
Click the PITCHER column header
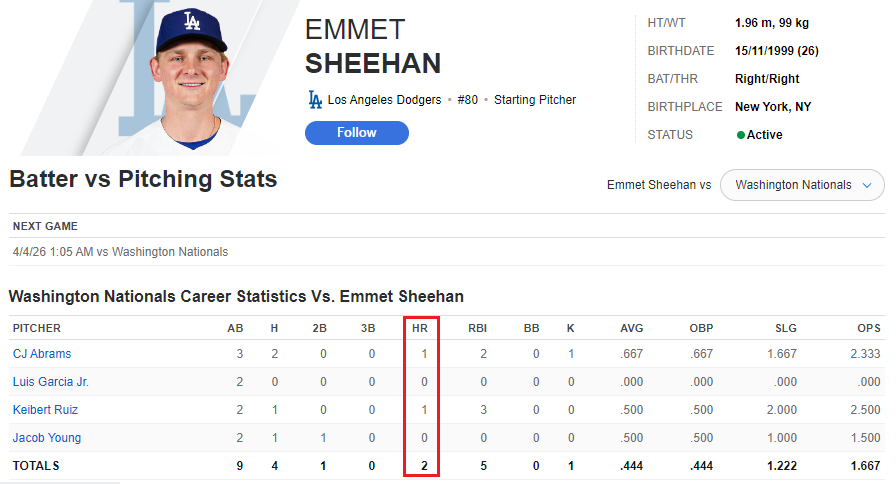pyautogui.click(x=37, y=328)
